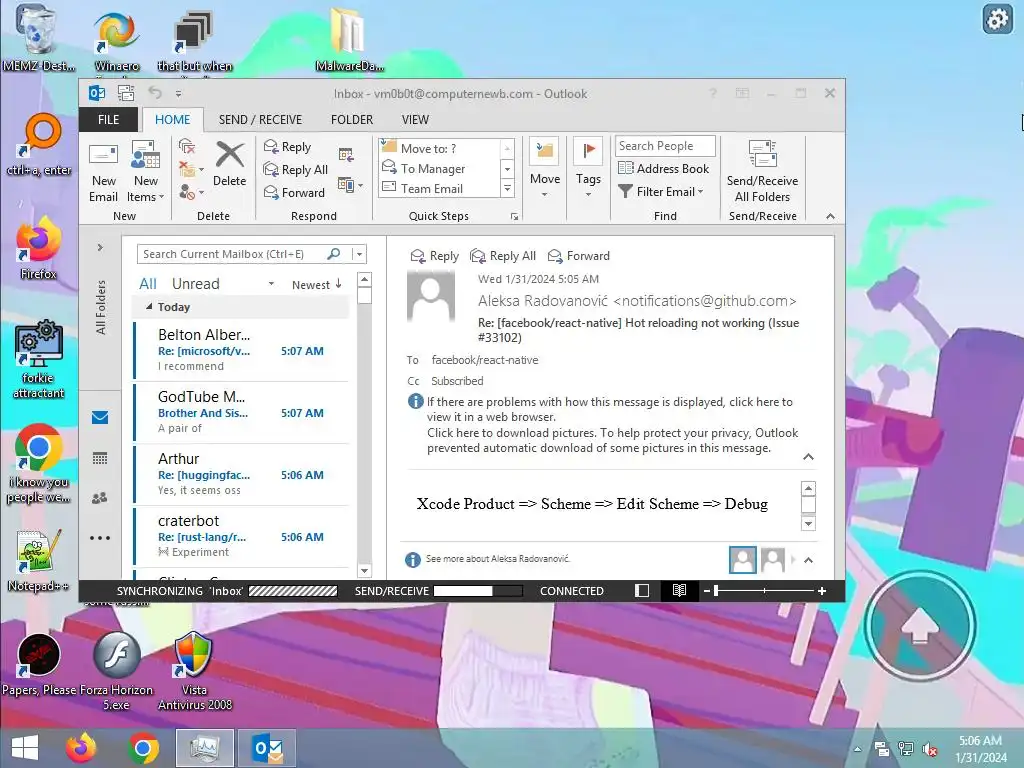
Task: Switch to Calendar navigation icon
Action: (x=100, y=458)
